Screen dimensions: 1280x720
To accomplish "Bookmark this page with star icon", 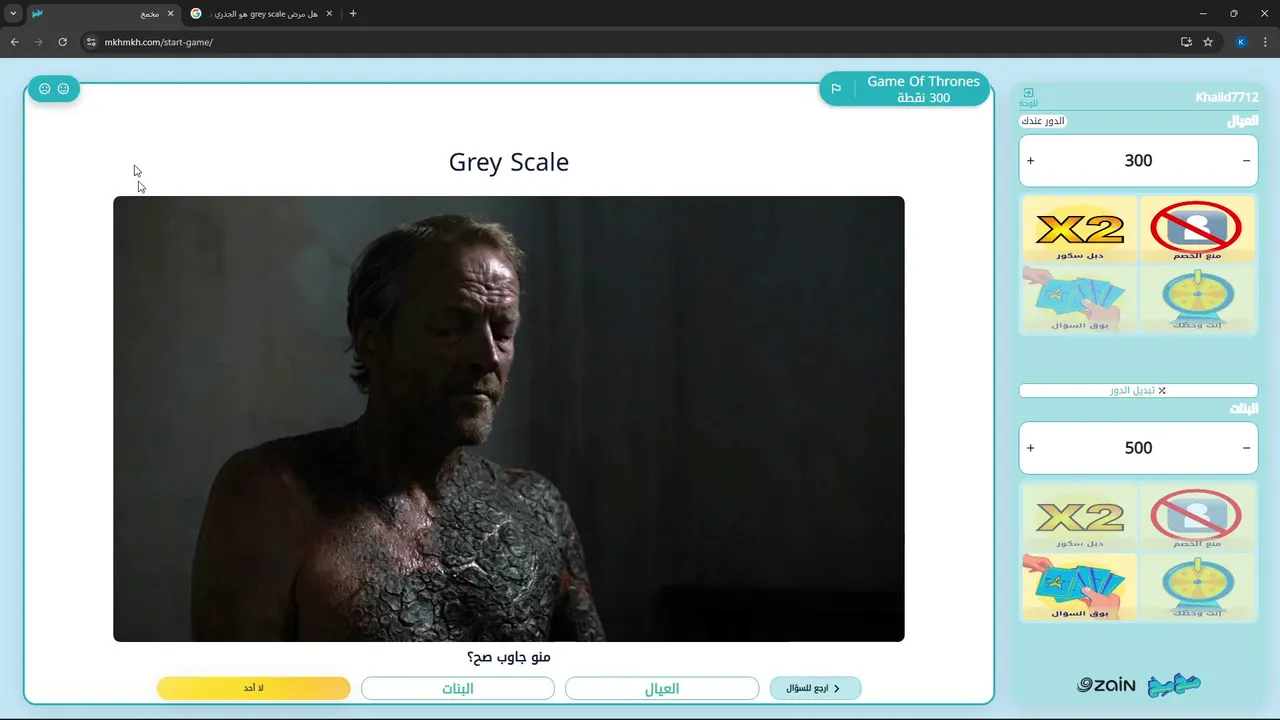I will (x=1208, y=42).
